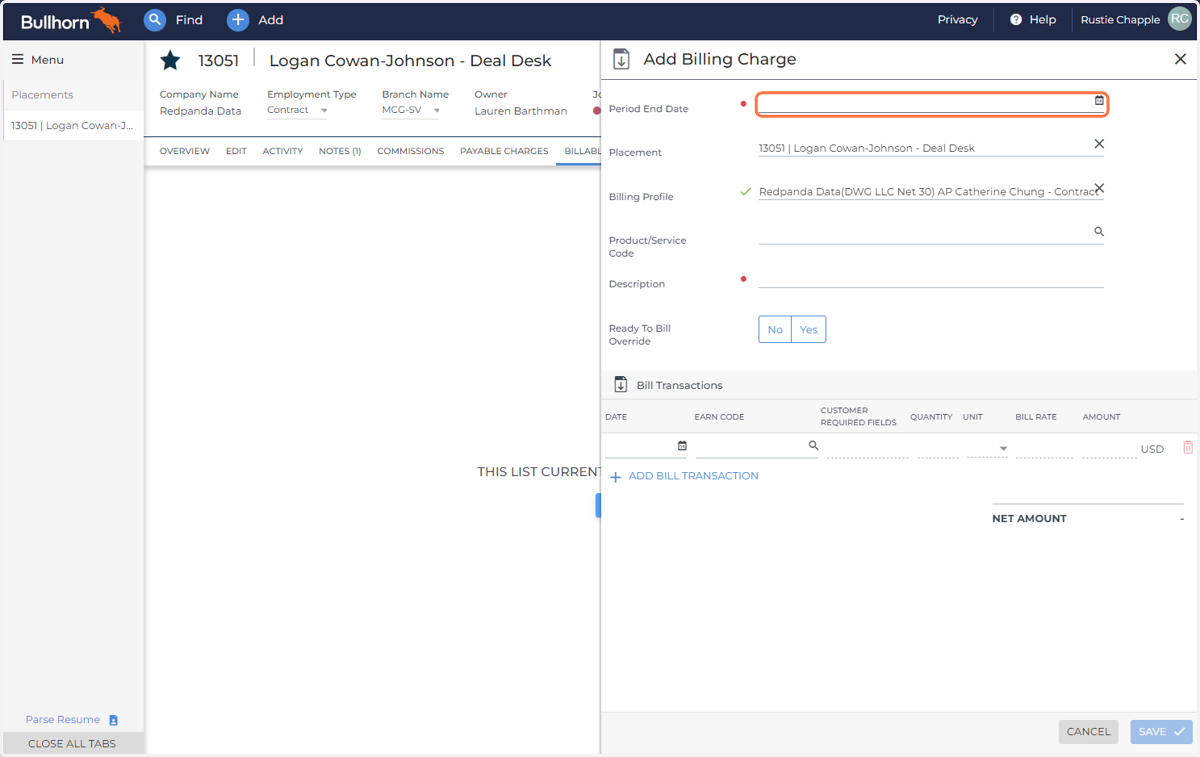Click the Description input field
This screenshot has width=1200, height=757.
(931, 278)
